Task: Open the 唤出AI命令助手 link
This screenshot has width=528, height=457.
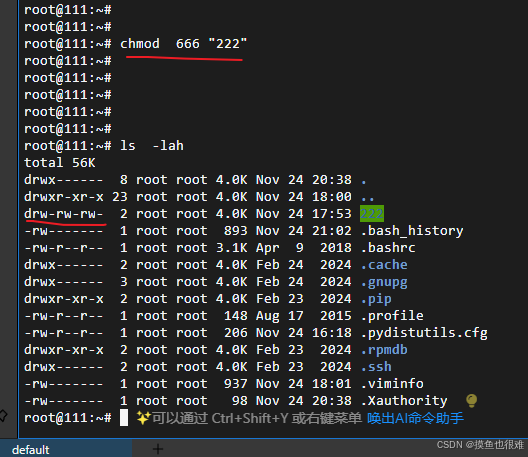Action: [x=415, y=418]
